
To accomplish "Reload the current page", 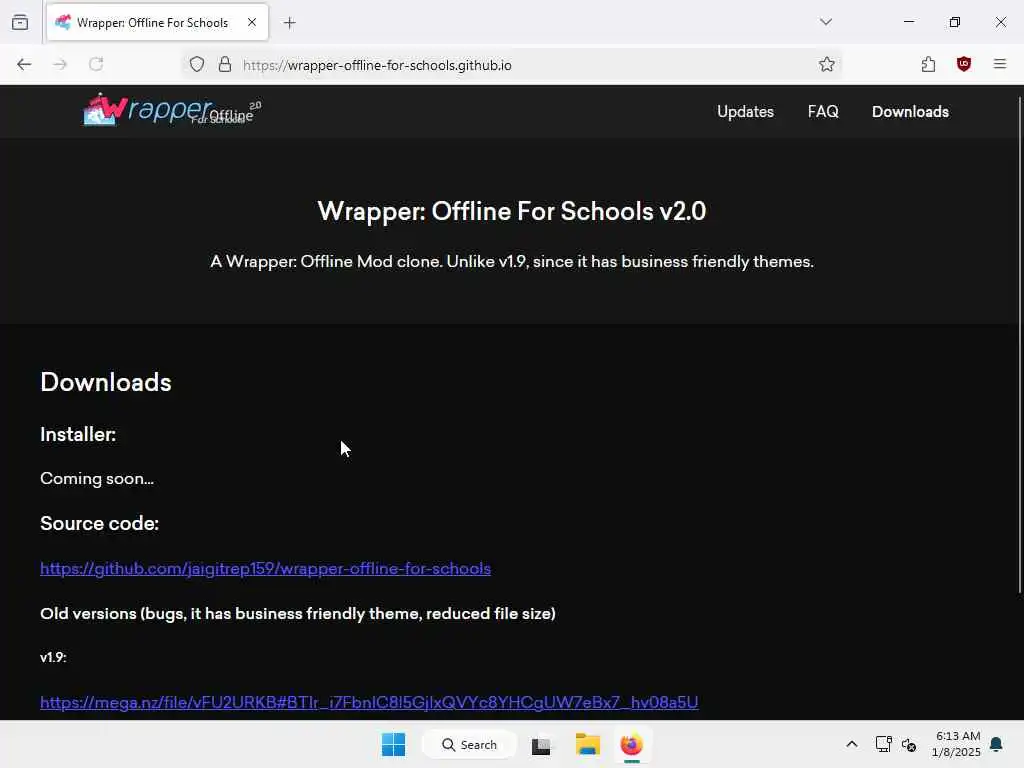I will pos(96,64).
